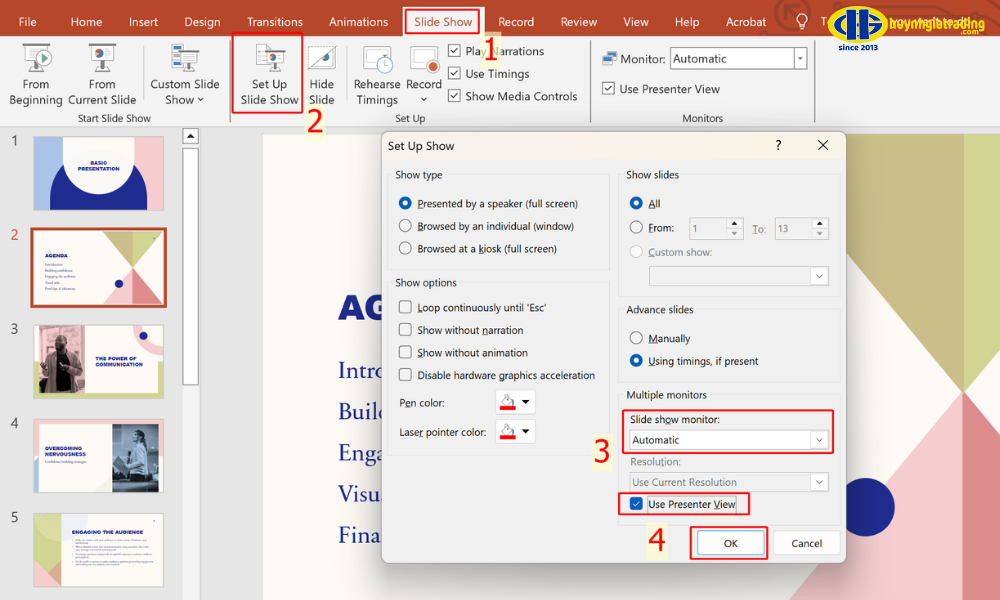Select Browsed at a kiosk option

tap(406, 249)
